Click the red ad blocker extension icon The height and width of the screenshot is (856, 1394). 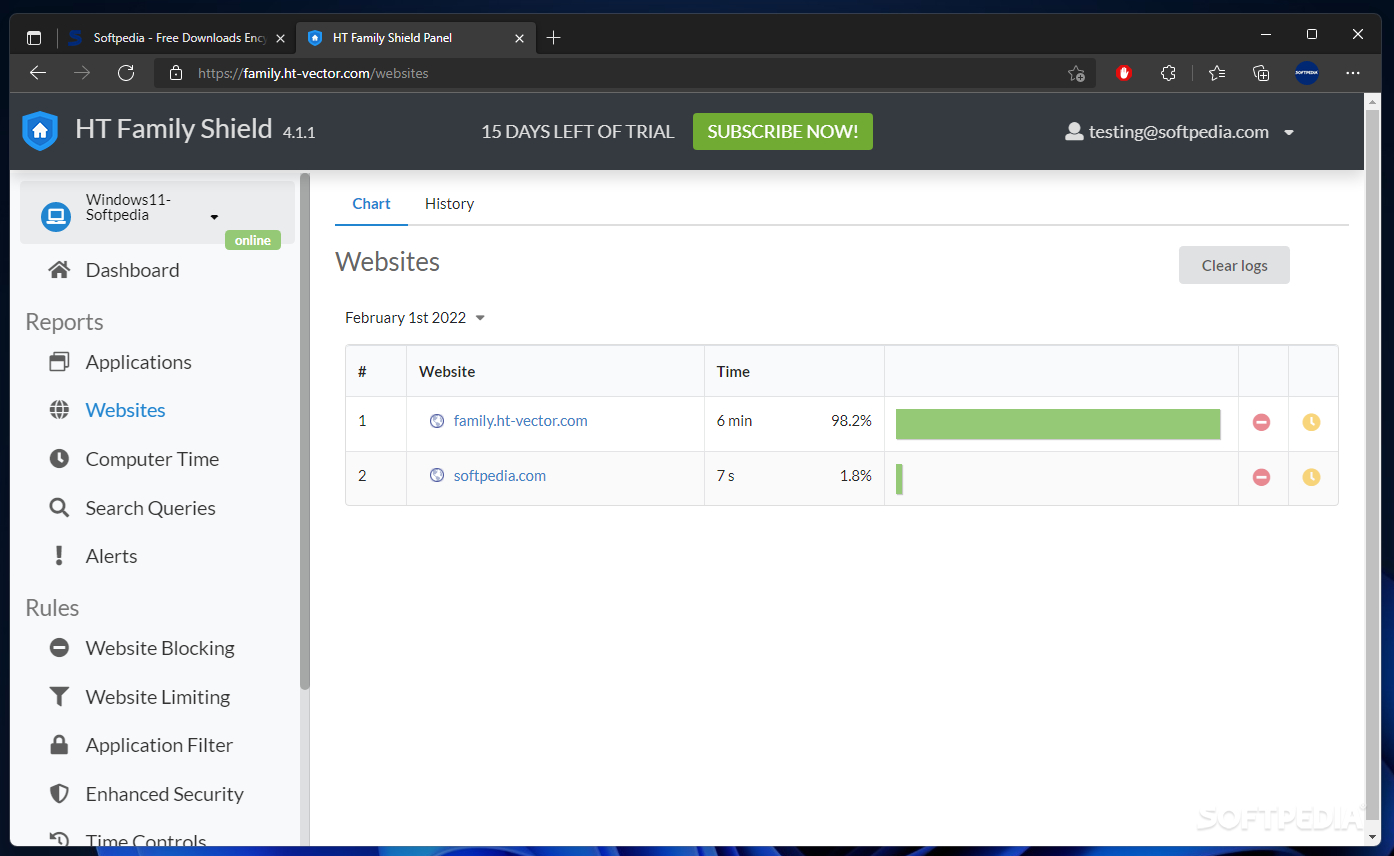pyautogui.click(x=1124, y=73)
